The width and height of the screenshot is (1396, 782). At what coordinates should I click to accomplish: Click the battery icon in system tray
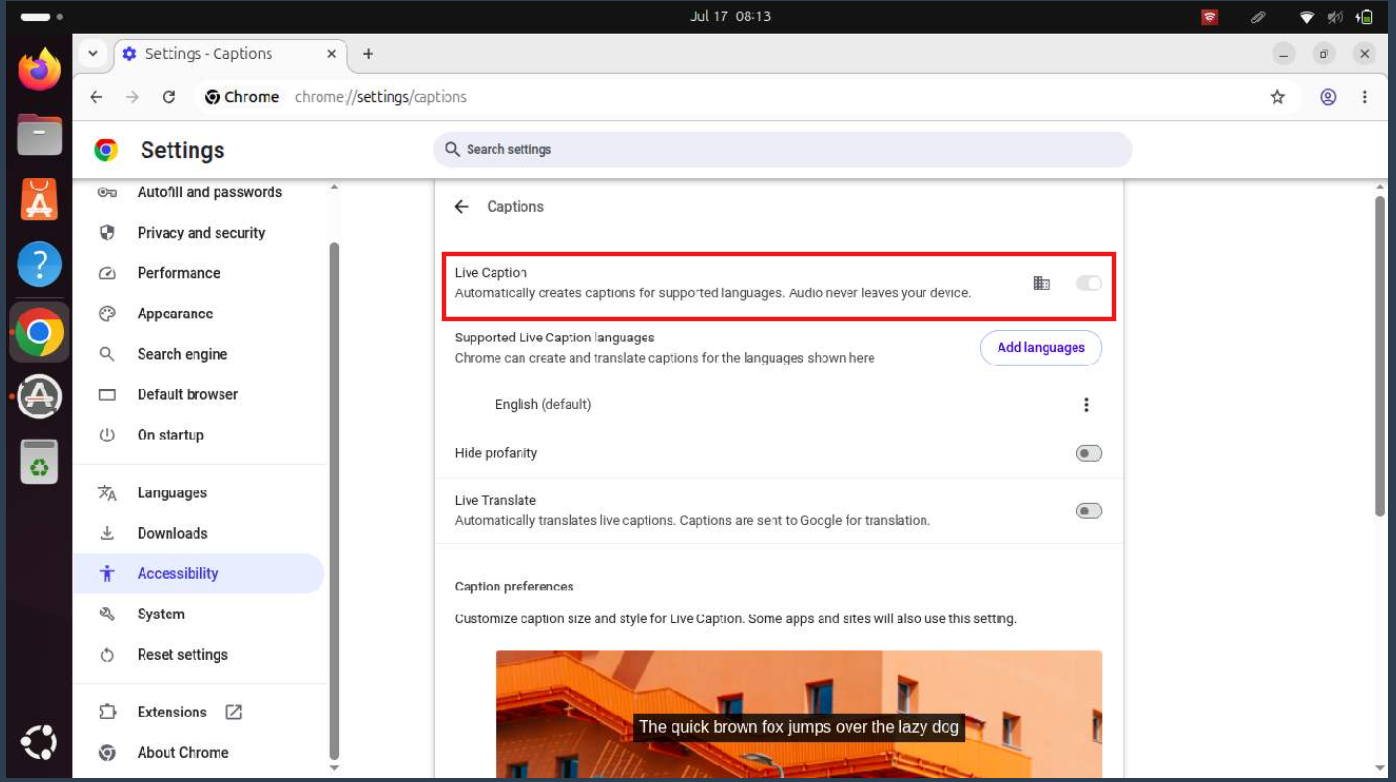coord(1364,17)
